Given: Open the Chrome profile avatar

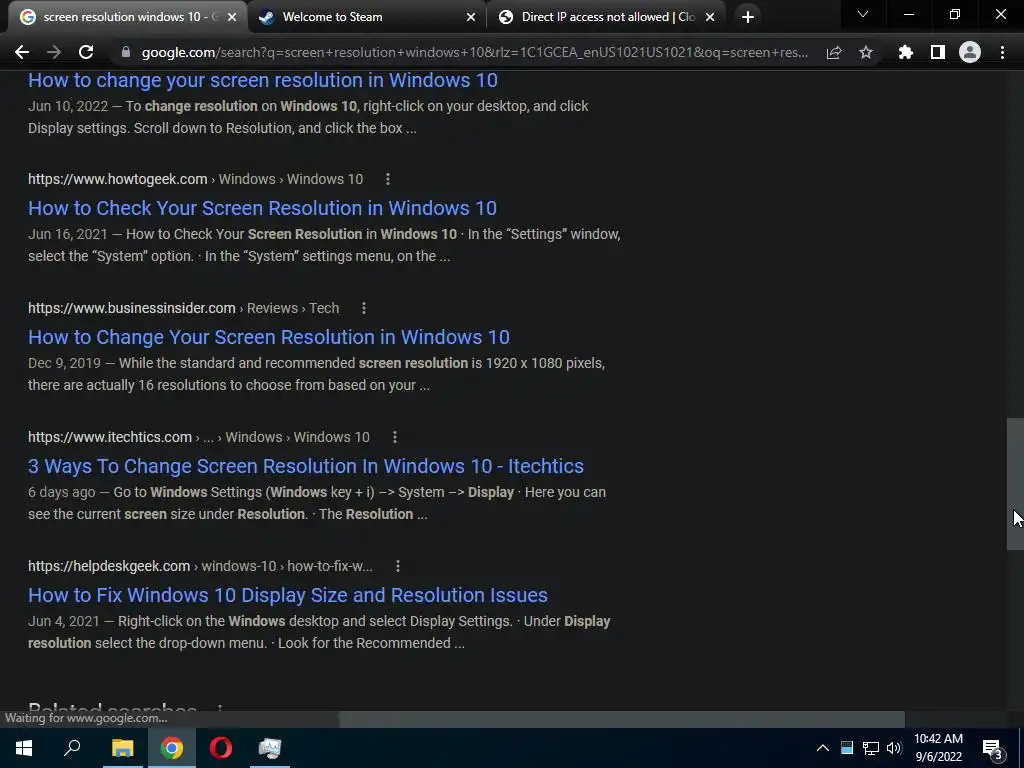Looking at the screenshot, I should pos(970,52).
